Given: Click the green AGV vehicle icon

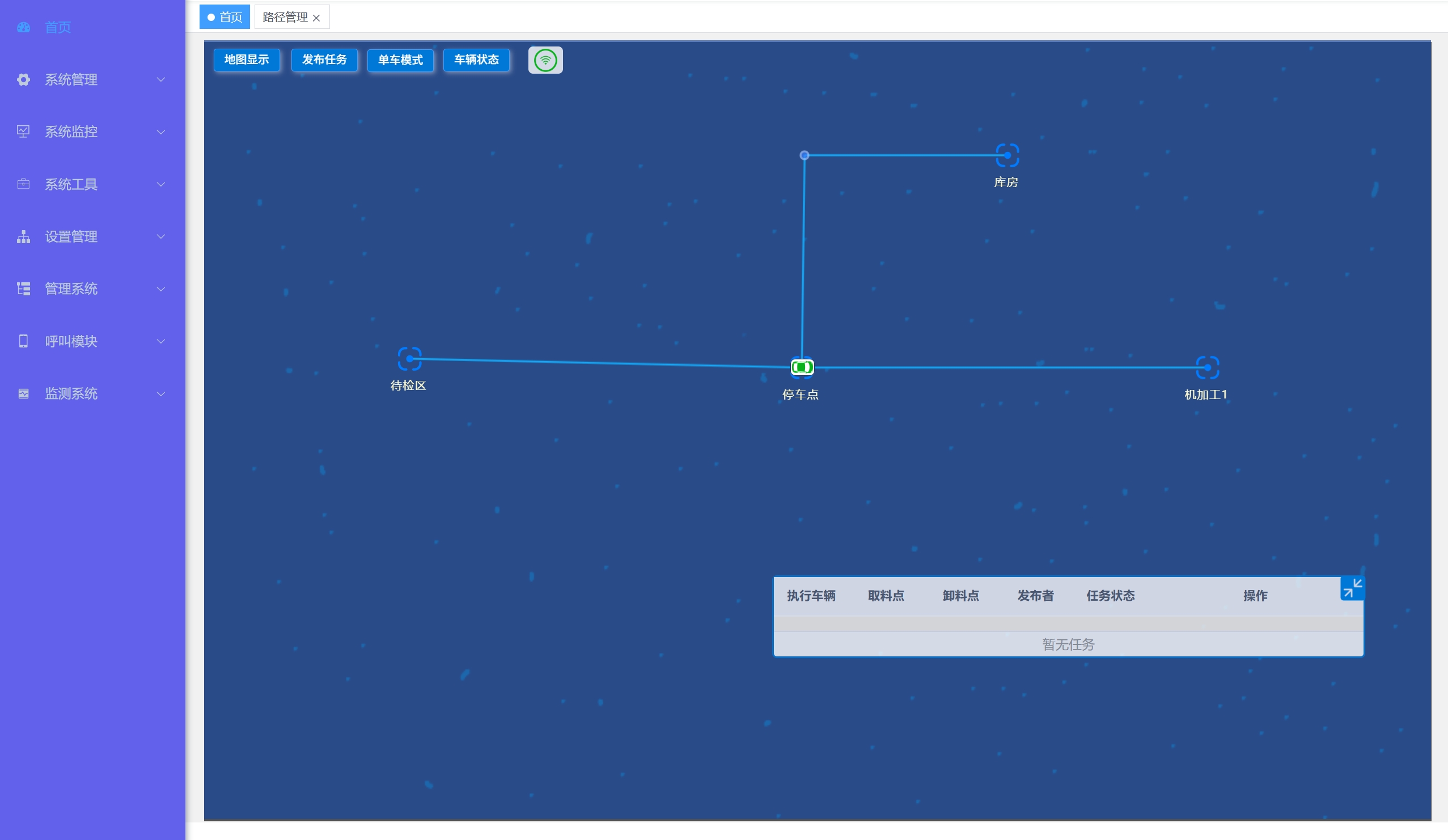Looking at the screenshot, I should [x=802, y=367].
